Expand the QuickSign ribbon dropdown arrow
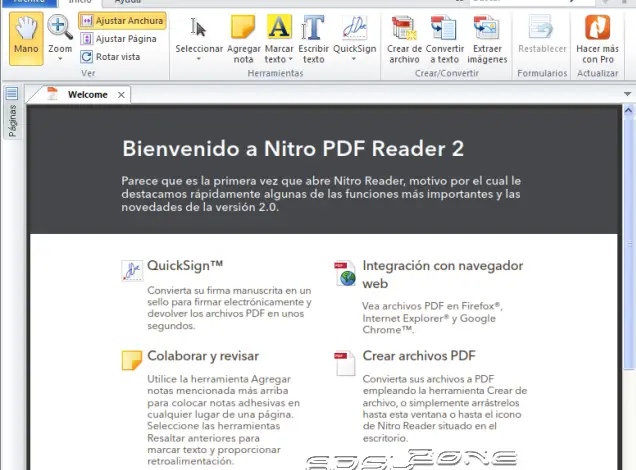The height and width of the screenshot is (470, 636). click(354, 59)
